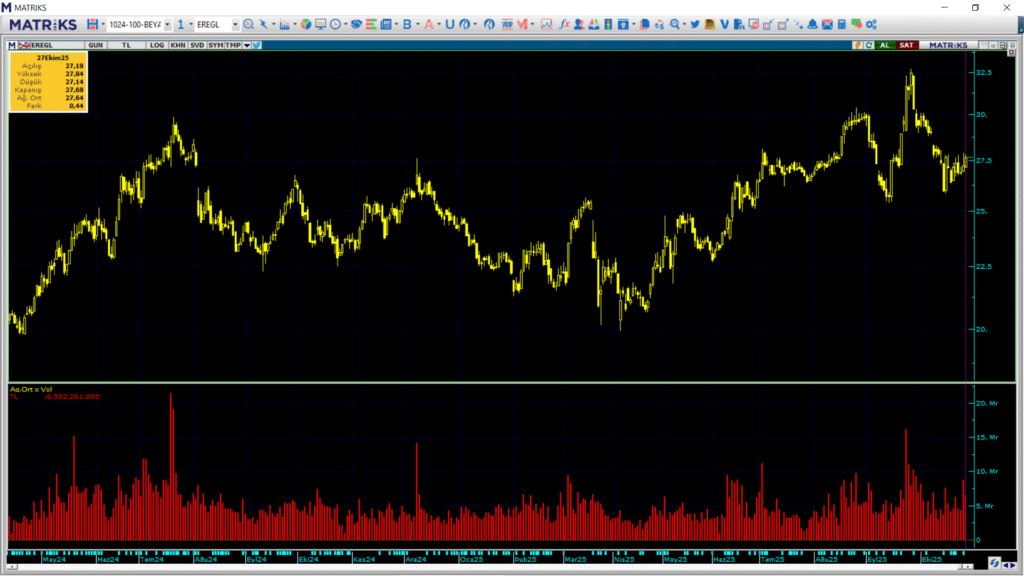Click the yellow 27Ekim25 price info box
Image resolution: width=1024 pixels, height=576 pixels.
tap(48, 82)
